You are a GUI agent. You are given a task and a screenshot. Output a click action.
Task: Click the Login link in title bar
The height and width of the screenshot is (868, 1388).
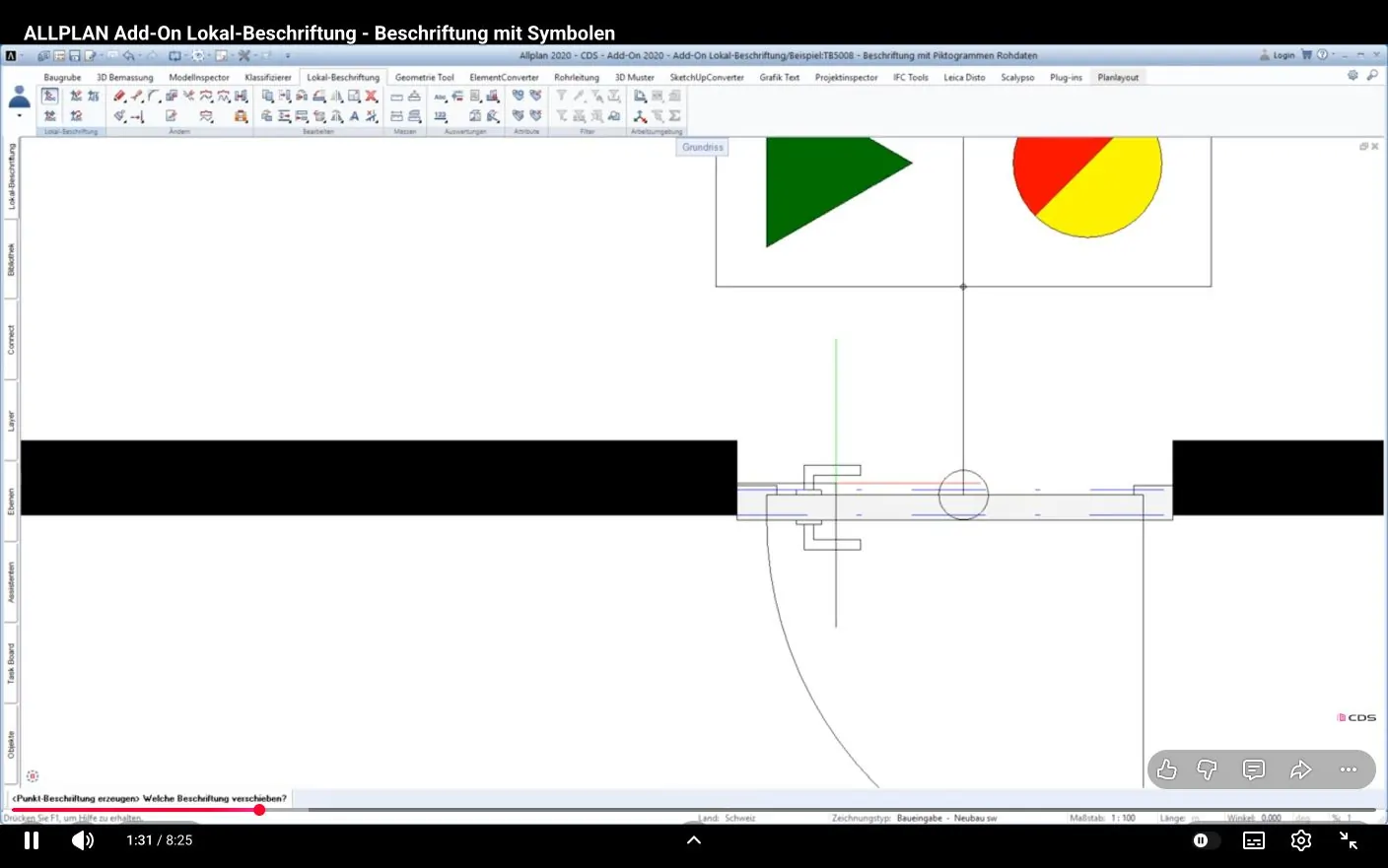point(1284,55)
